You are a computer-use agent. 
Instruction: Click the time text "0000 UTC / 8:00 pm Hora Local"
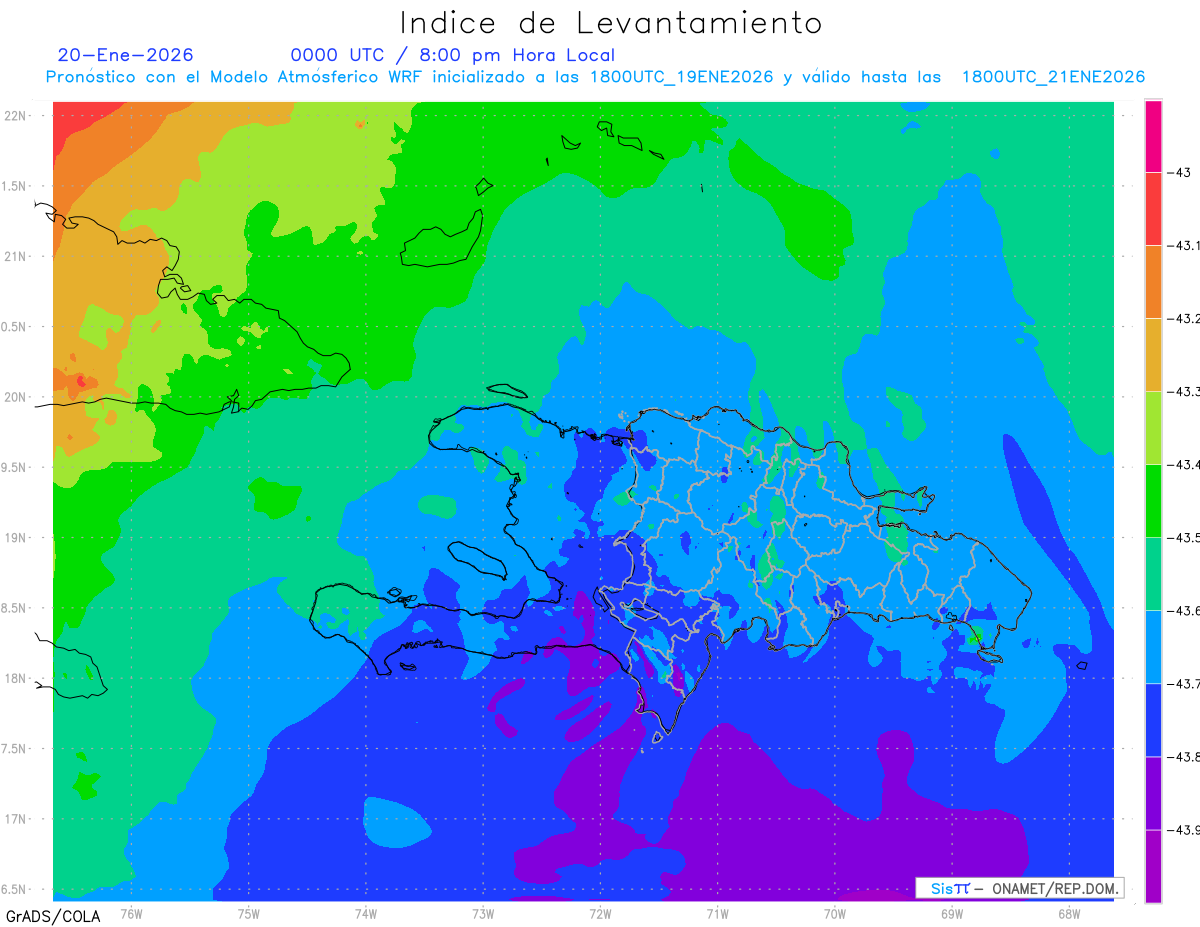click(453, 55)
